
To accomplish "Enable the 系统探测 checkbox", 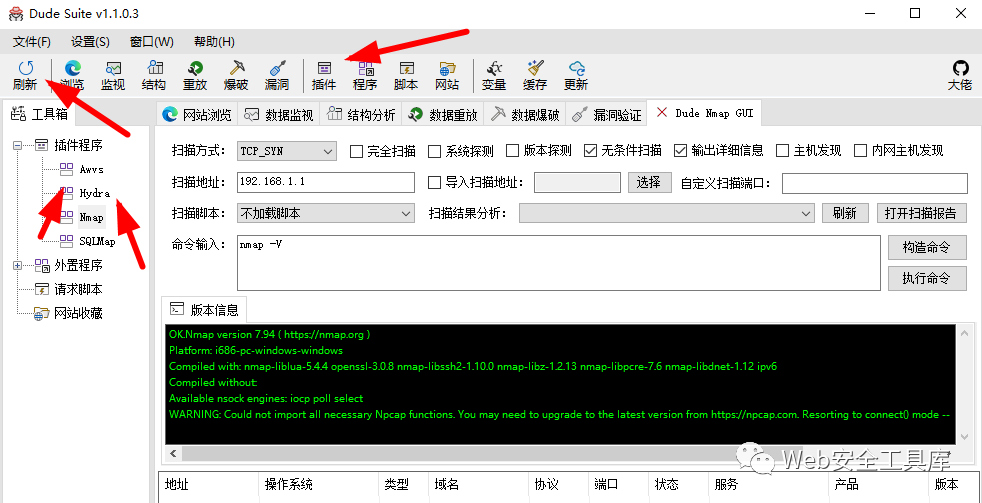I will click(x=435, y=151).
